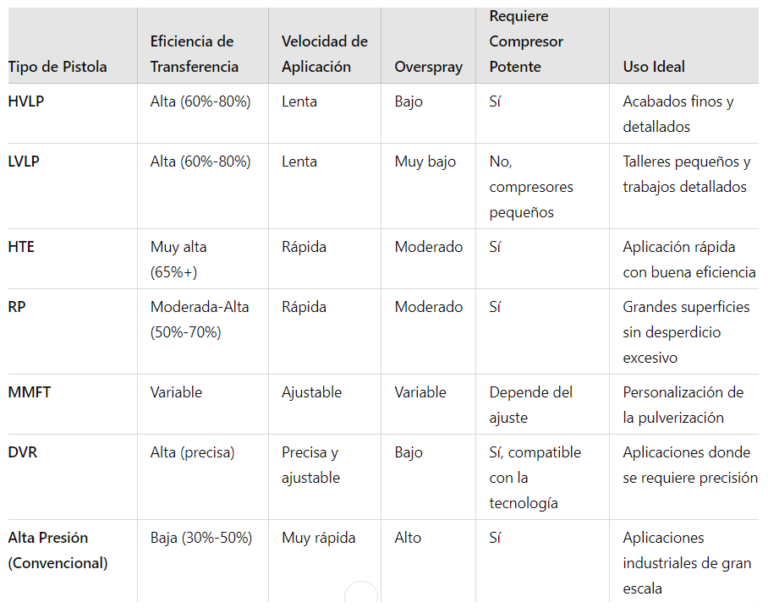Click "Talleres pequeños y trabajos detallados" cell
The height and width of the screenshot is (613, 768).
point(686,174)
